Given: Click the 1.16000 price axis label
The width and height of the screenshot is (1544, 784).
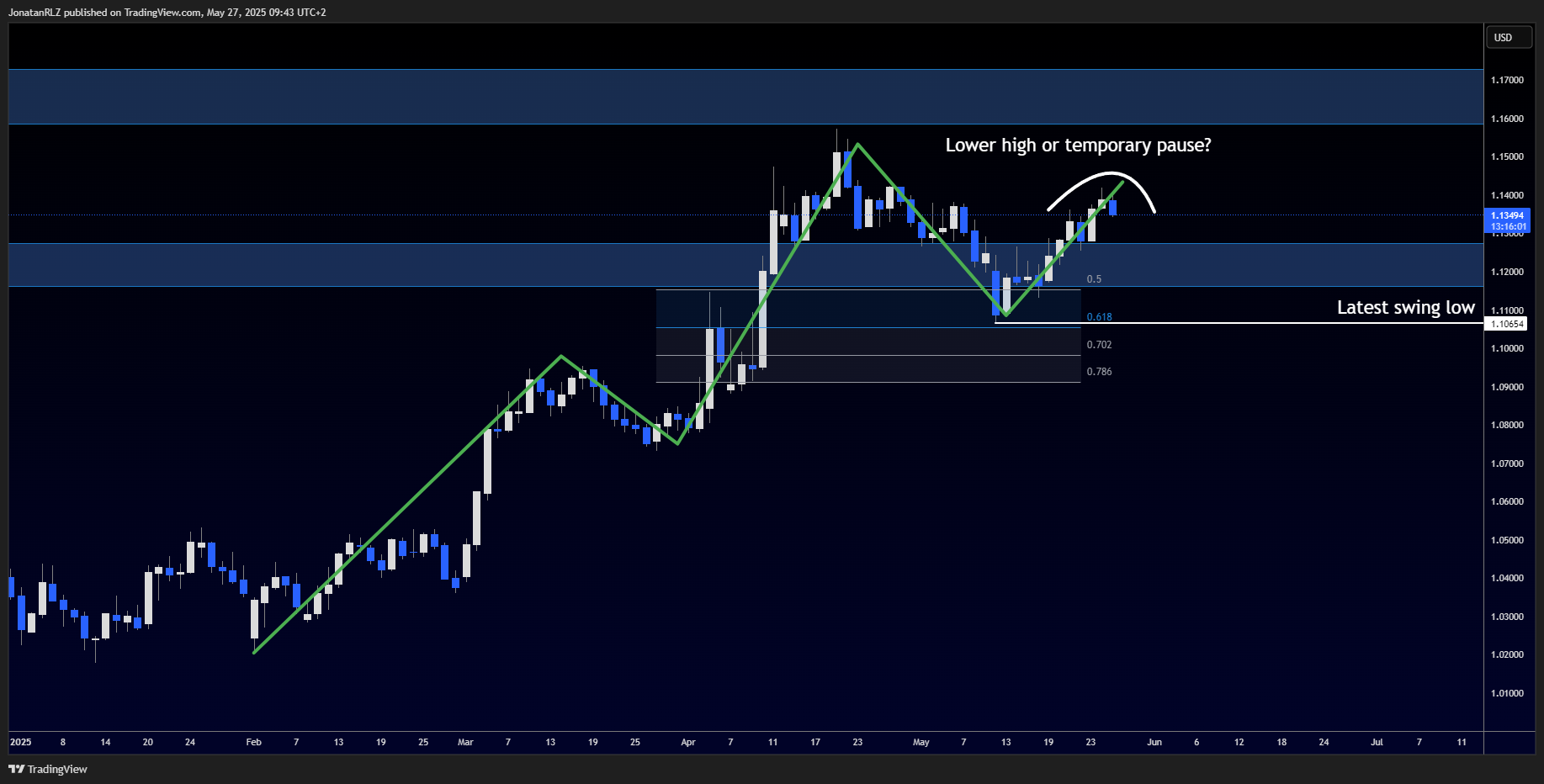Looking at the screenshot, I should pos(1507,119).
